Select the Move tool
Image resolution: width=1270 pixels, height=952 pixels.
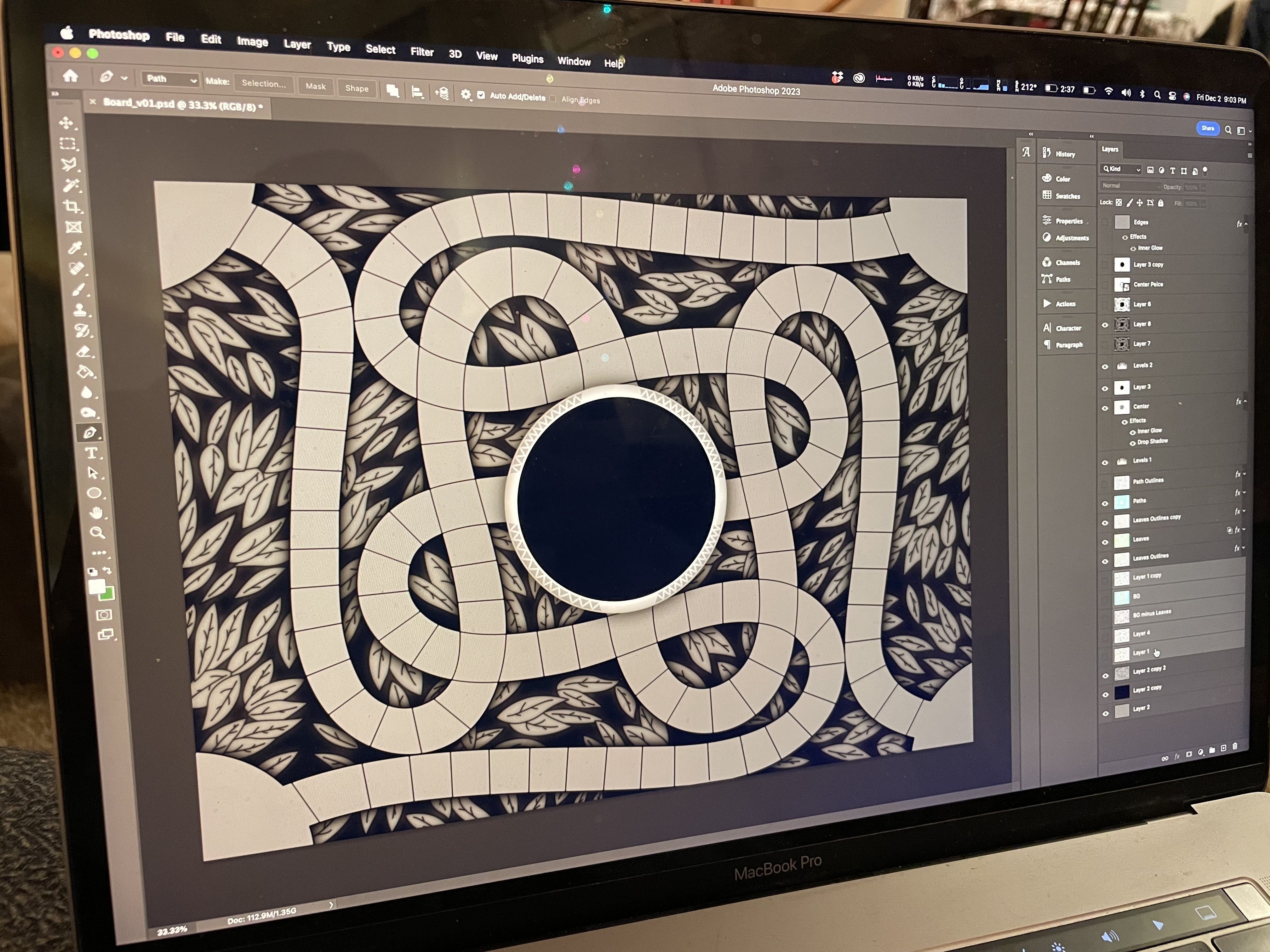coord(66,123)
